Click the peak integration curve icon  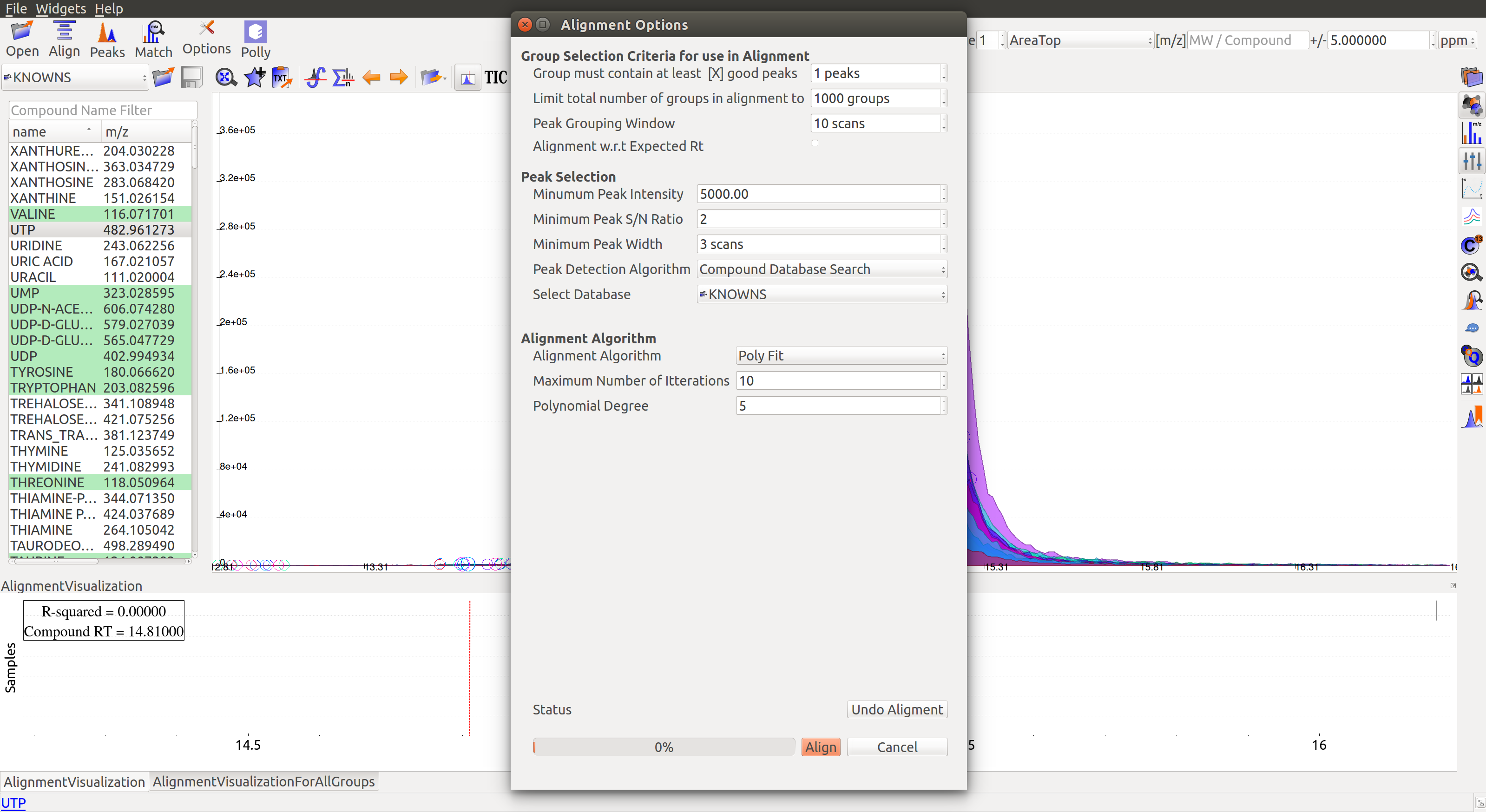(x=315, y=77)
